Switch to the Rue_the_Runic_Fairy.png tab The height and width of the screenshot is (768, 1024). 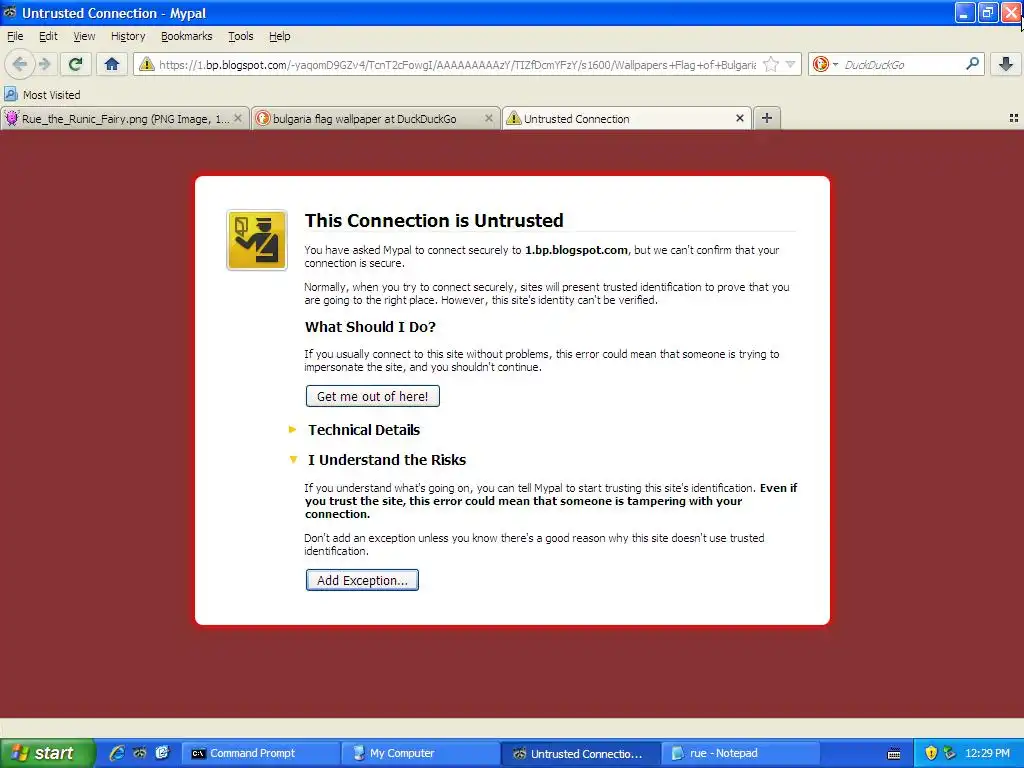(125, 119)
